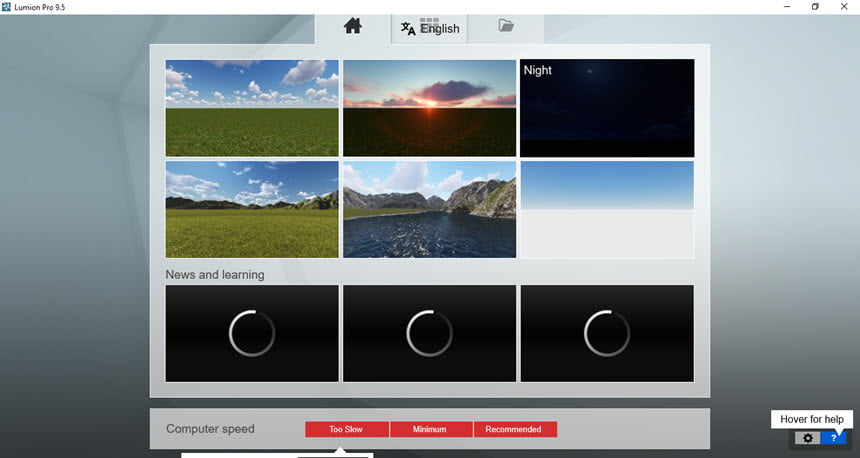Select the sunset scene thumbnail

click(429, 108)
